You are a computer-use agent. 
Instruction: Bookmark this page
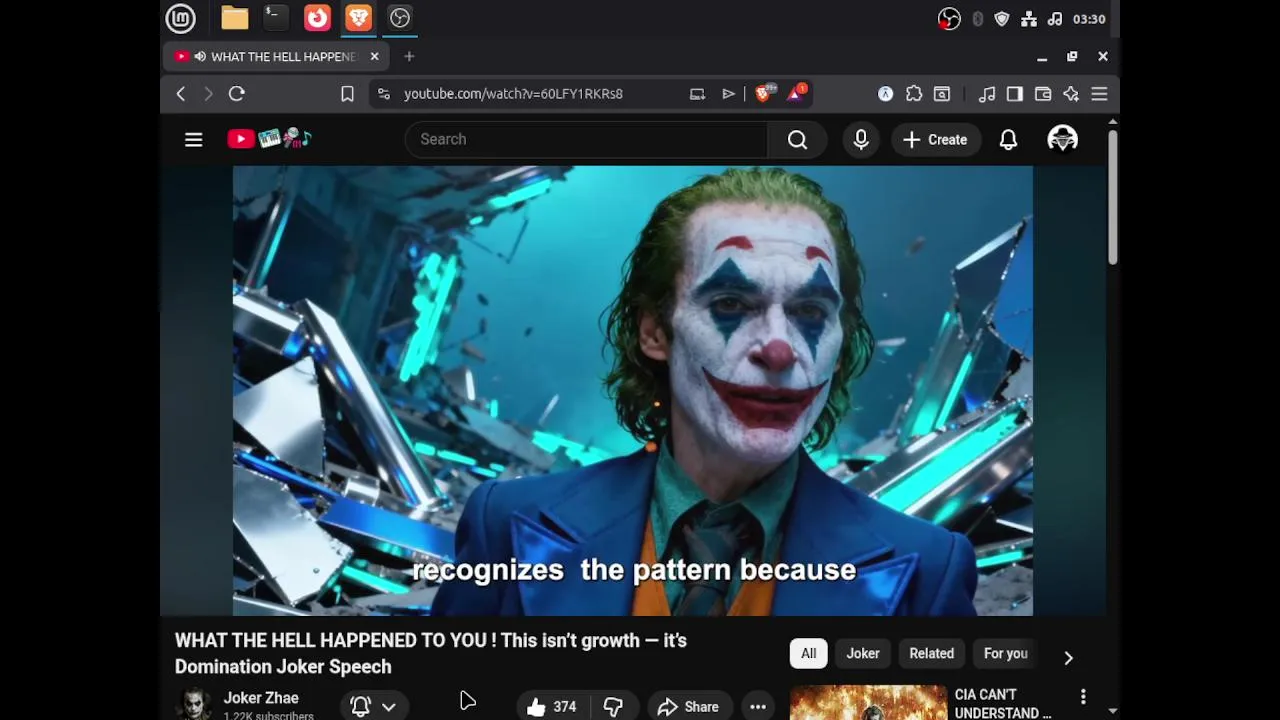[x=347, y=94]
